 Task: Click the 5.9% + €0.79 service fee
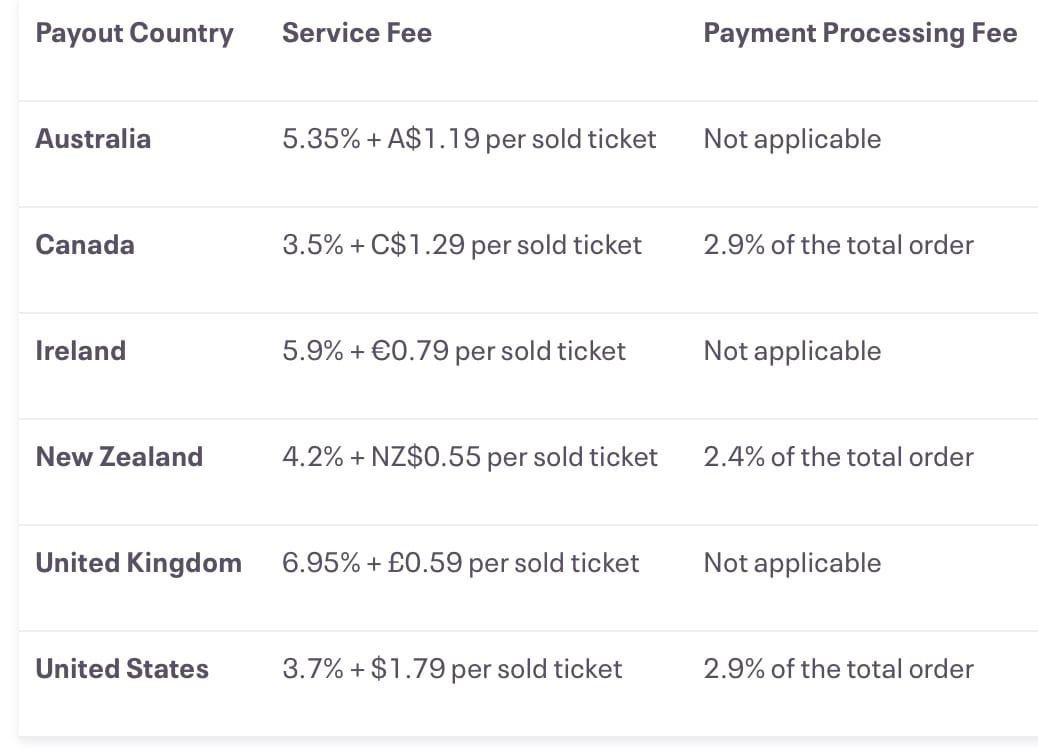[x=454, y=351]
